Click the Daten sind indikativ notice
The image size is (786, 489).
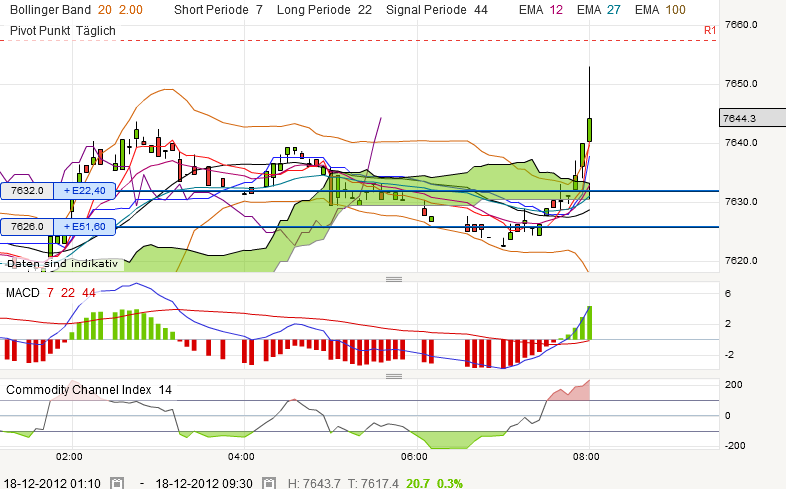(x=62, y=264)
